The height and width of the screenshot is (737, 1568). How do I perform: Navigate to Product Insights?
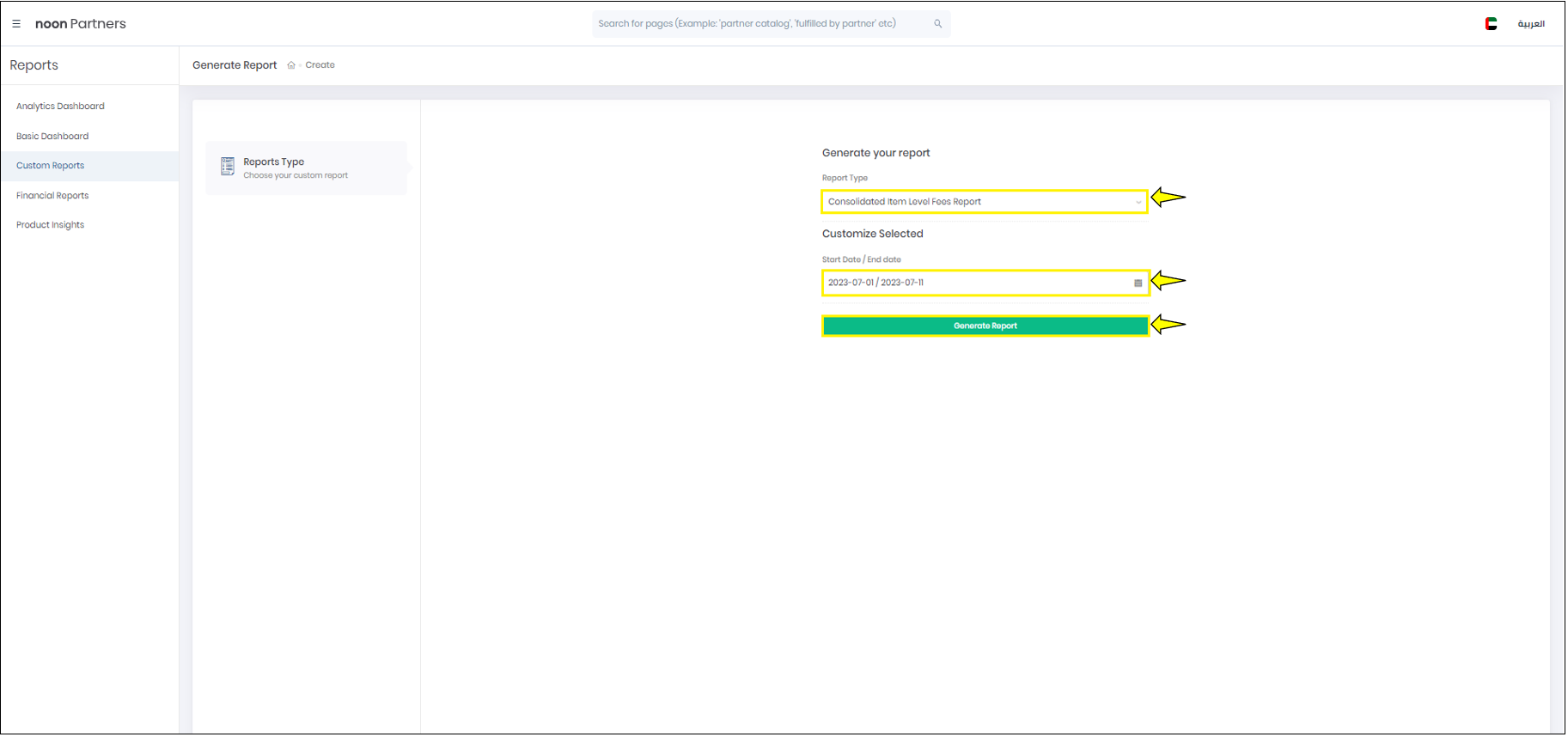coord(51,225)
